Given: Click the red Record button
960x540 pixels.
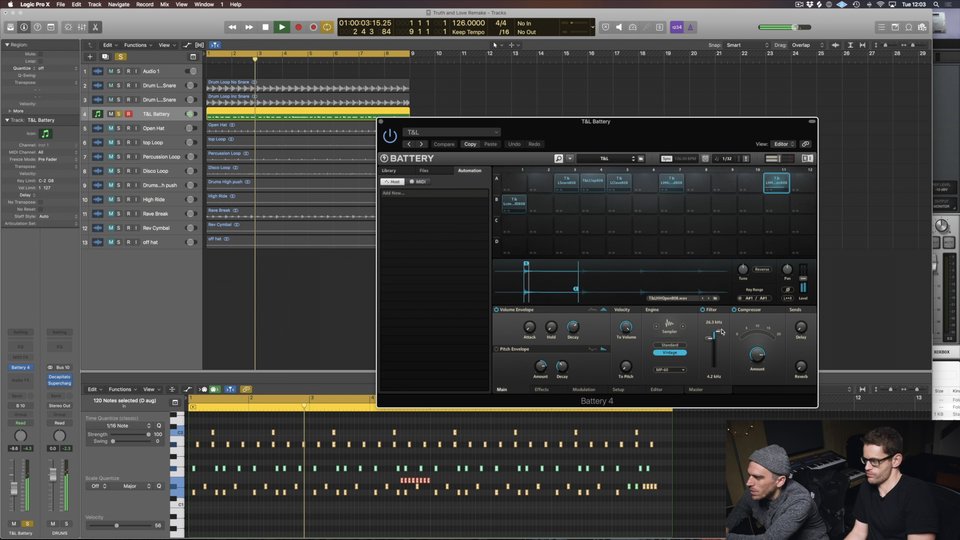Looking at the screenshot, I should point(298,27).
